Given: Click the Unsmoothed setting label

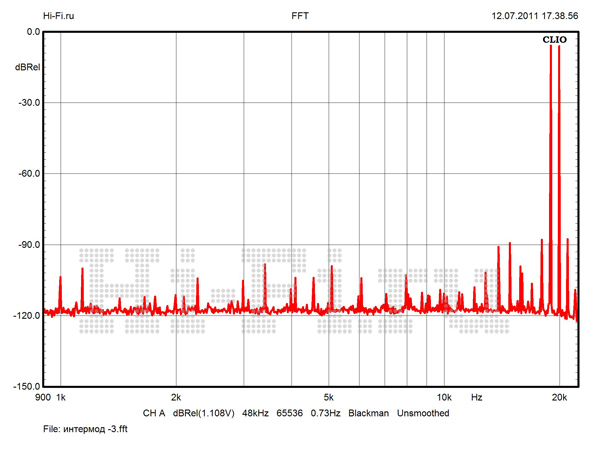Looking at the screenshot, I should click(x=423, y=413).
